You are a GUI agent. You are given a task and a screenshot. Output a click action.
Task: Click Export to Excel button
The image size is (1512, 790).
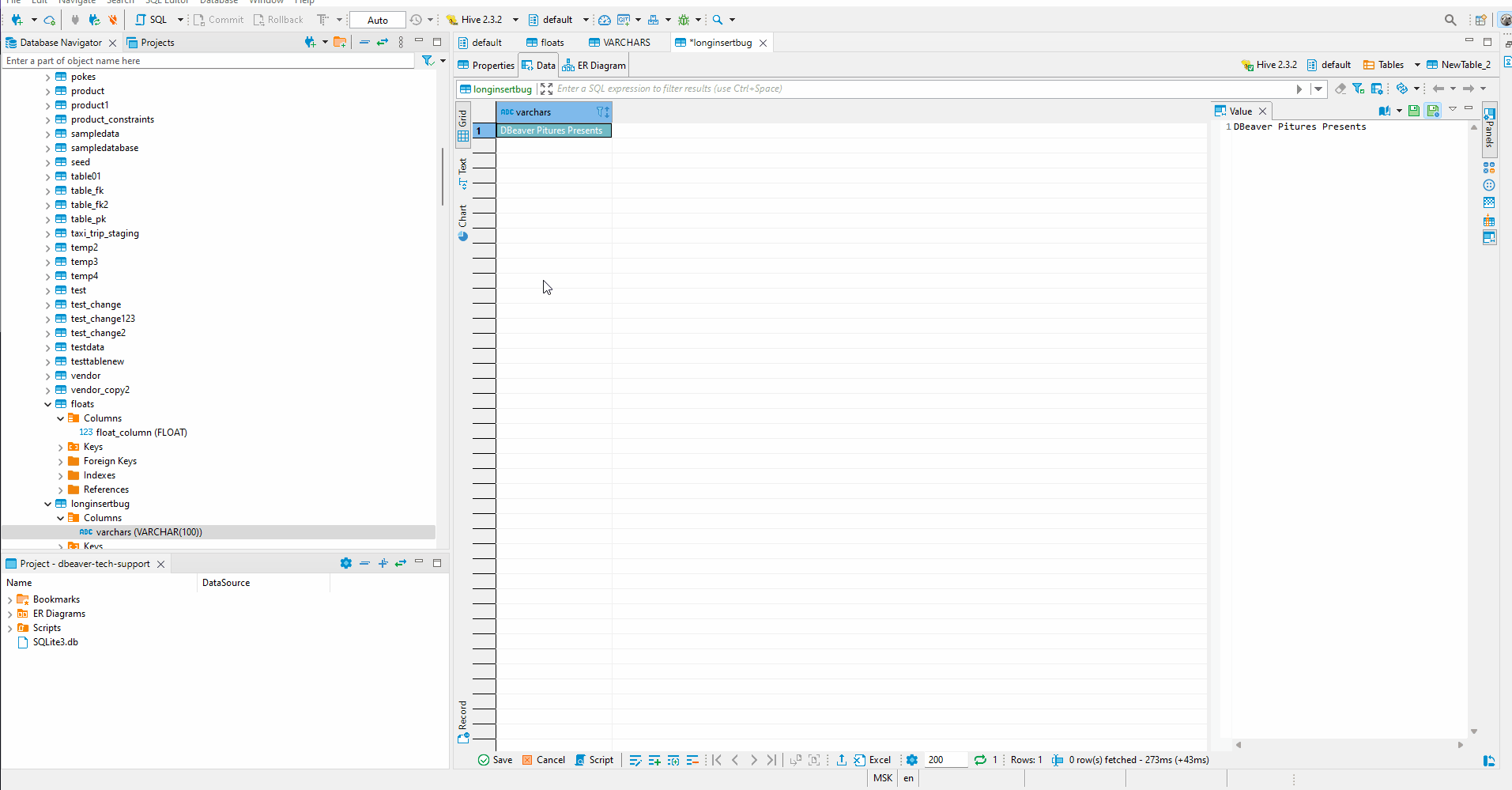click(873, 760)
